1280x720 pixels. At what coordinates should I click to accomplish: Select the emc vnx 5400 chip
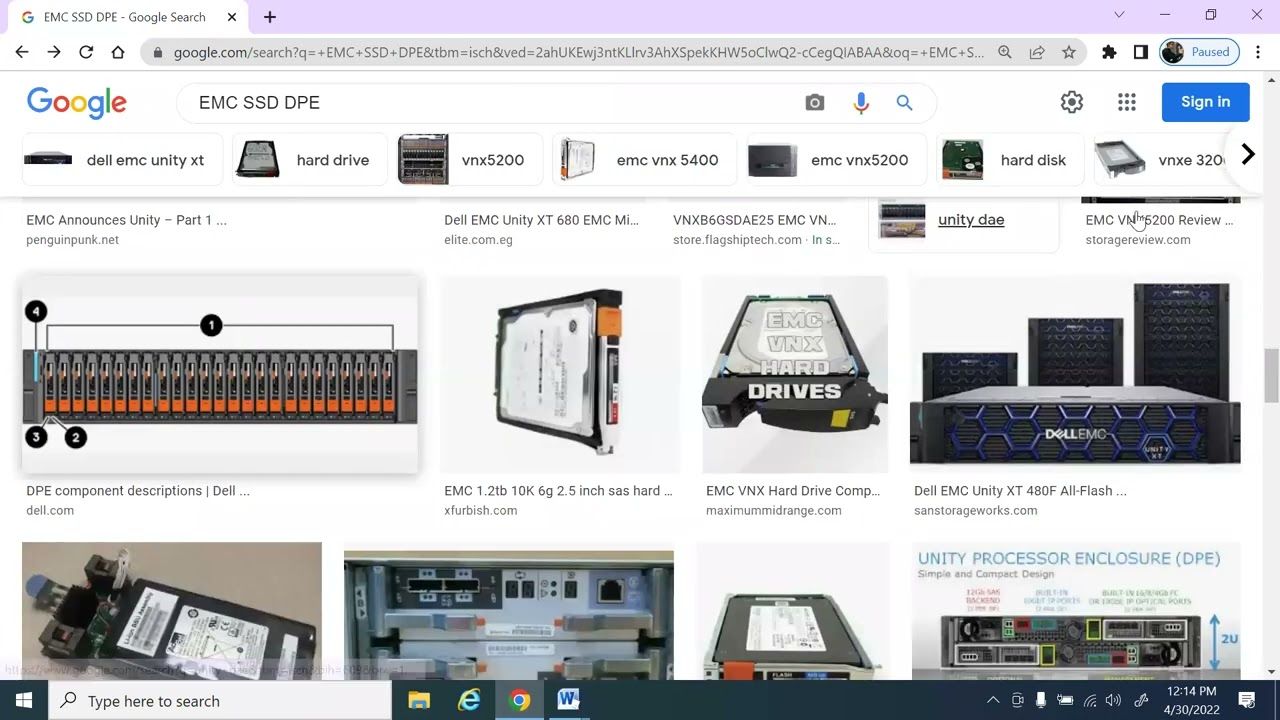click(644, 160)
